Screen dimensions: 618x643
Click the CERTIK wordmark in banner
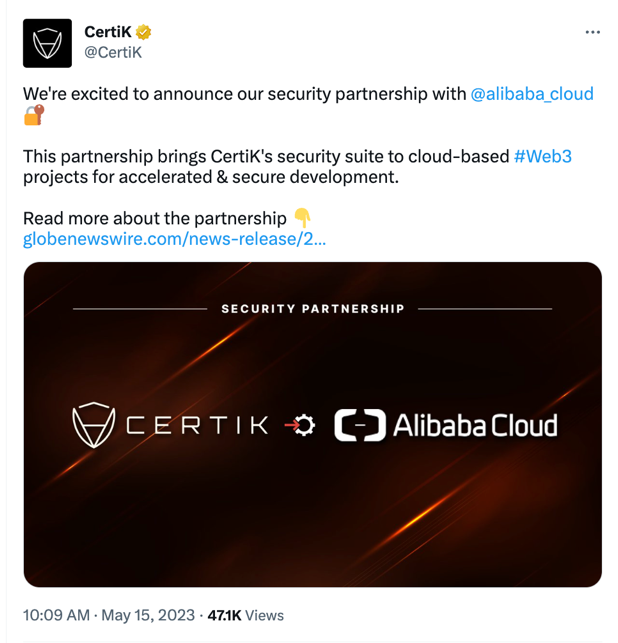(197, 426)
